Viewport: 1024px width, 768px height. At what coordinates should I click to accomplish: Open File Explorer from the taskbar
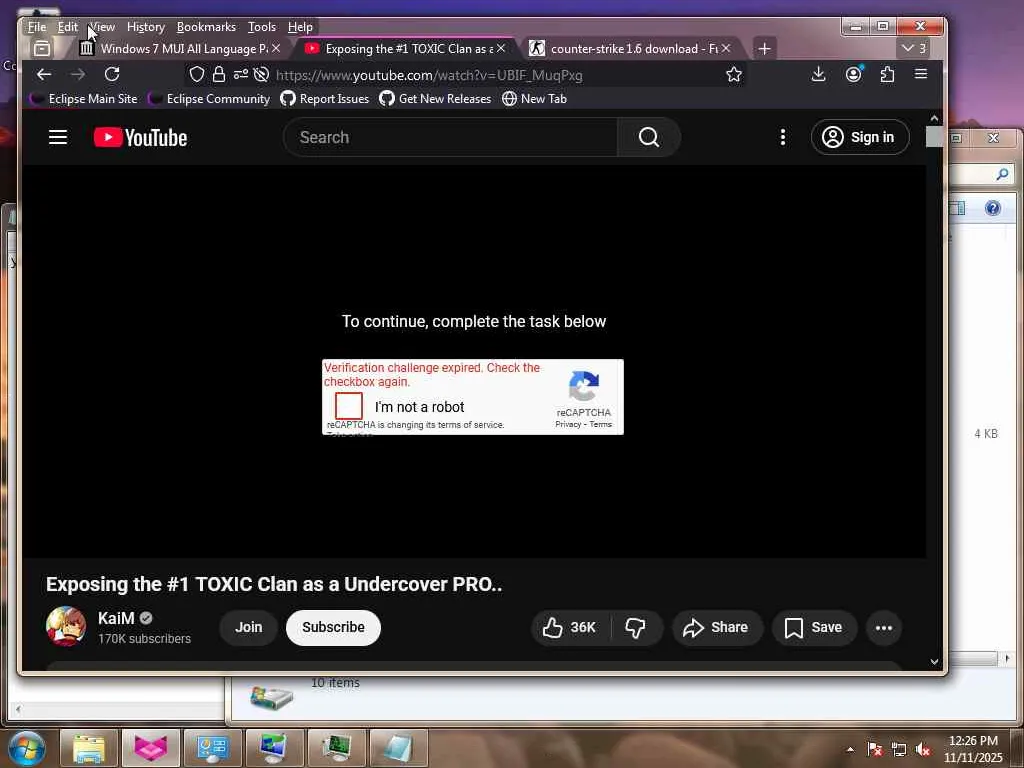(x=89, y=748)
